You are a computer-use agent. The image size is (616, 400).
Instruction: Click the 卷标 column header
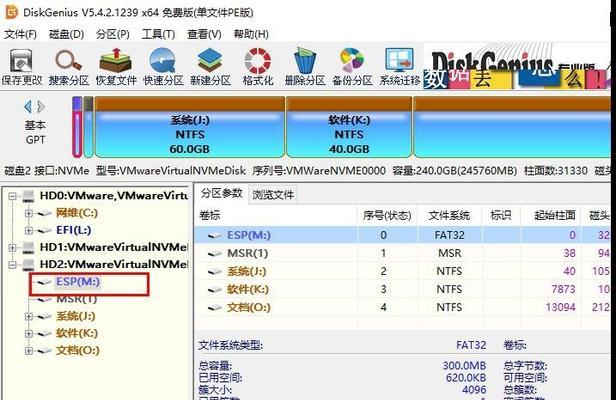point(276,215)
